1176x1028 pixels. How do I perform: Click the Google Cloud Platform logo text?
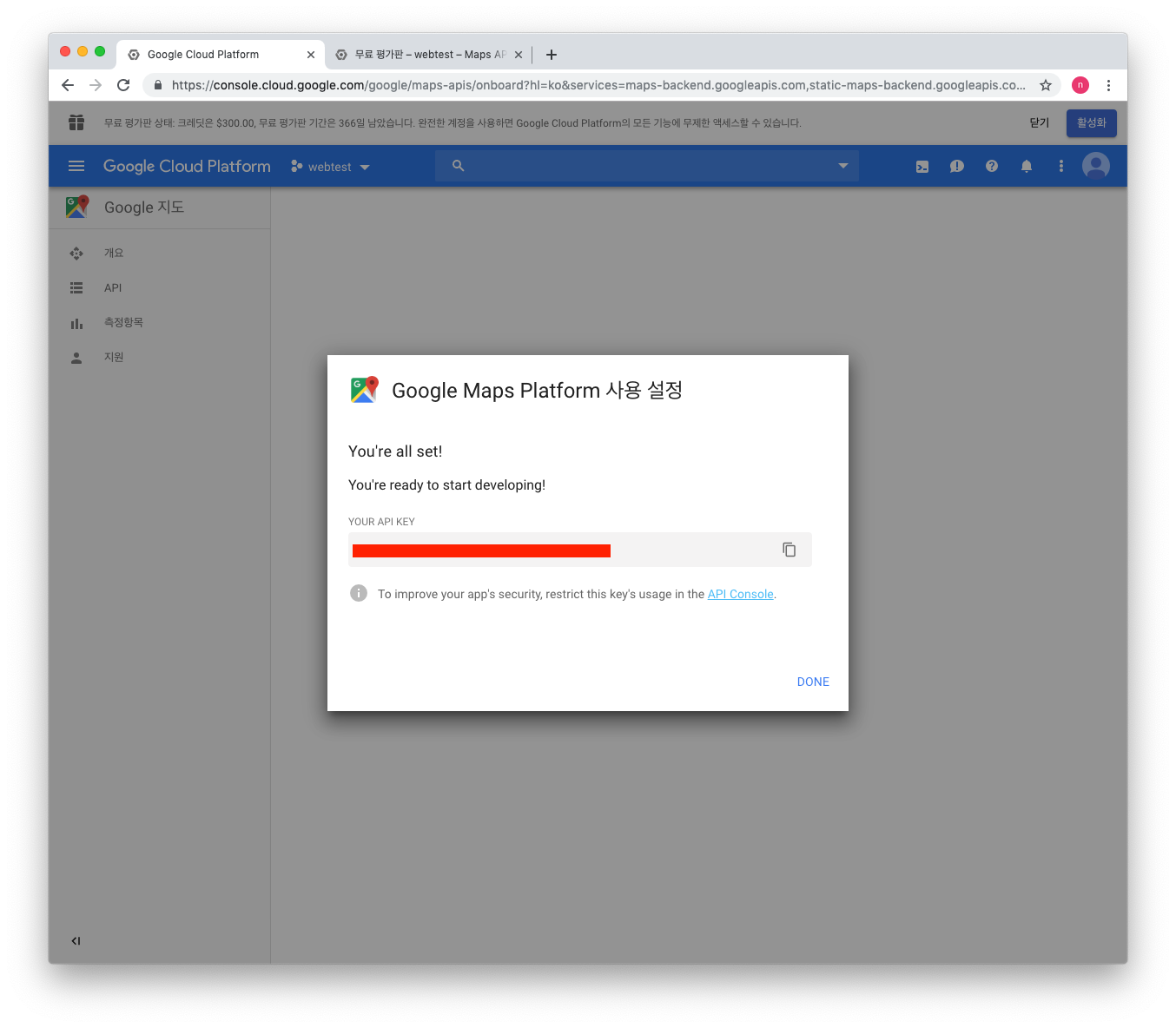(x=187, y=166)
